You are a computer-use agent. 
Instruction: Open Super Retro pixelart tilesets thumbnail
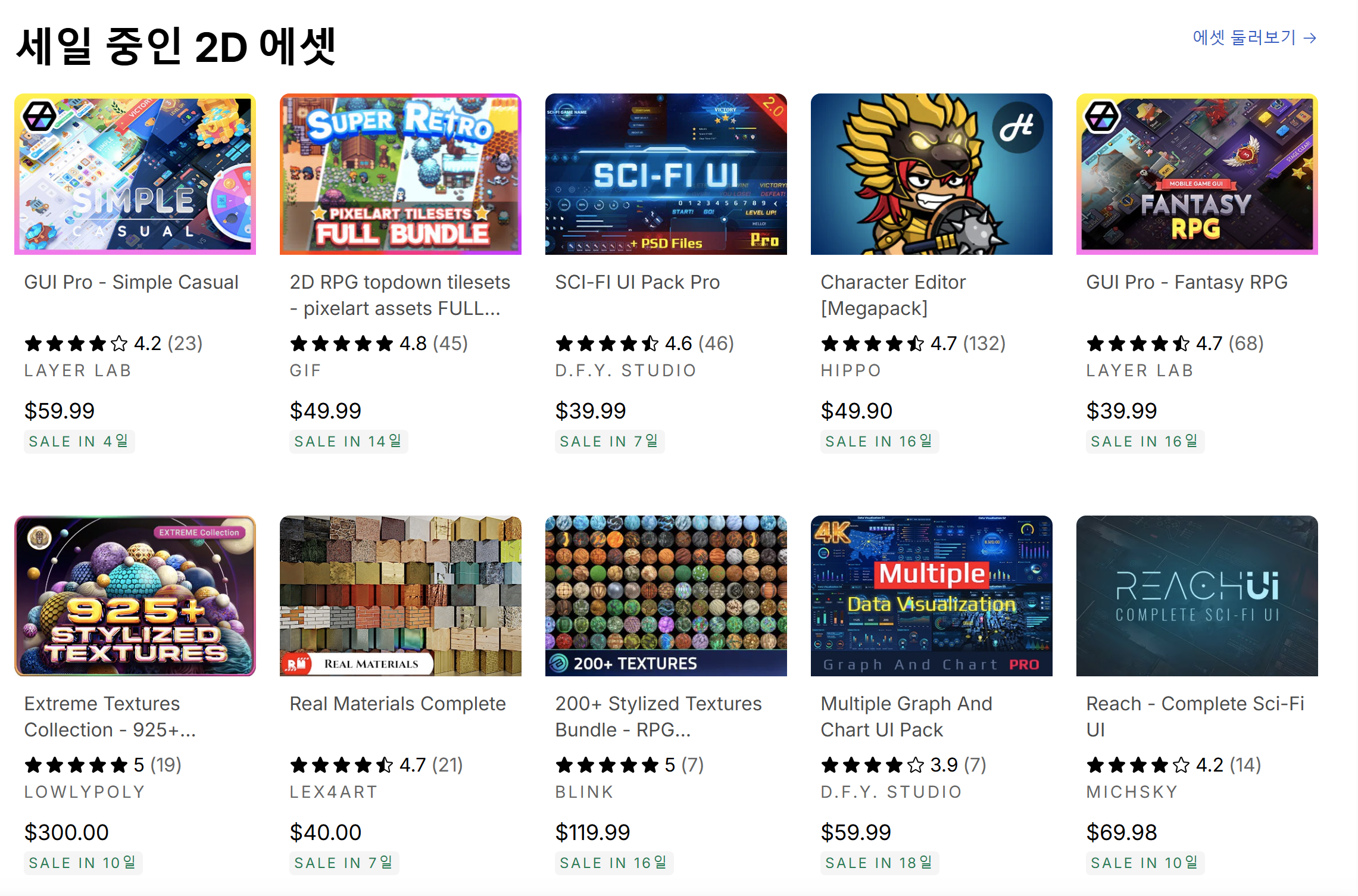point(401,174)
